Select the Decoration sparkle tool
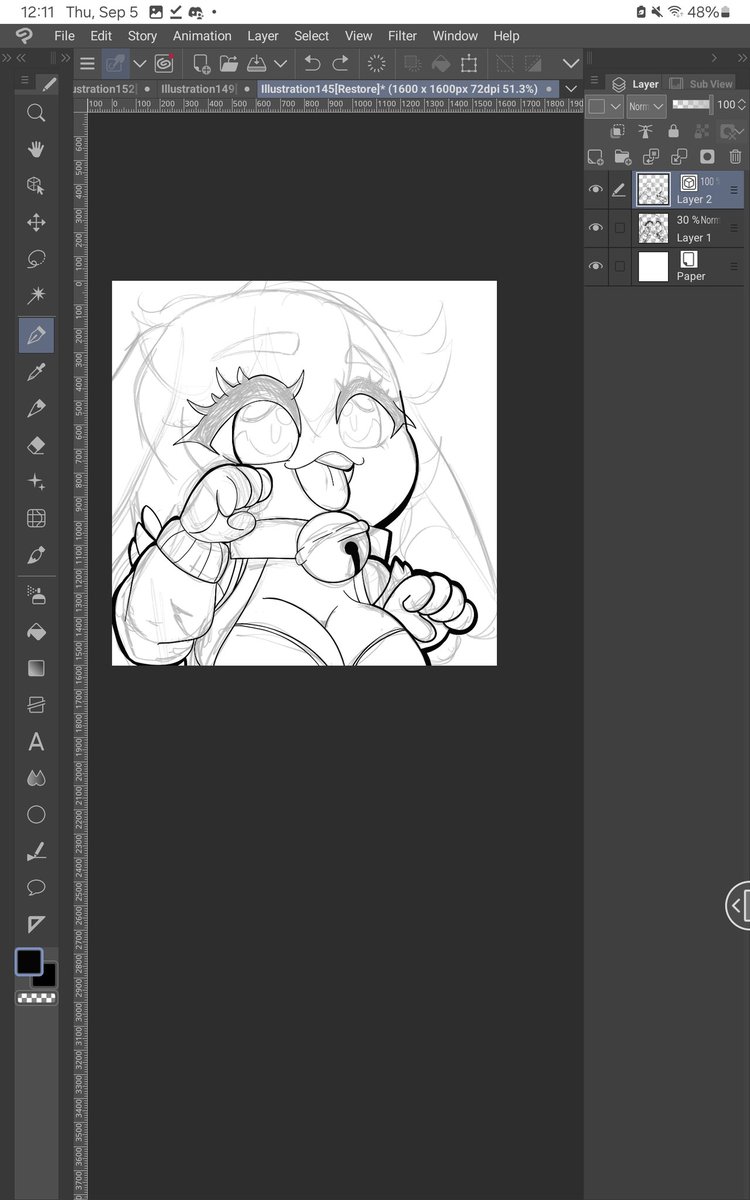 click(x=36, y=482)
